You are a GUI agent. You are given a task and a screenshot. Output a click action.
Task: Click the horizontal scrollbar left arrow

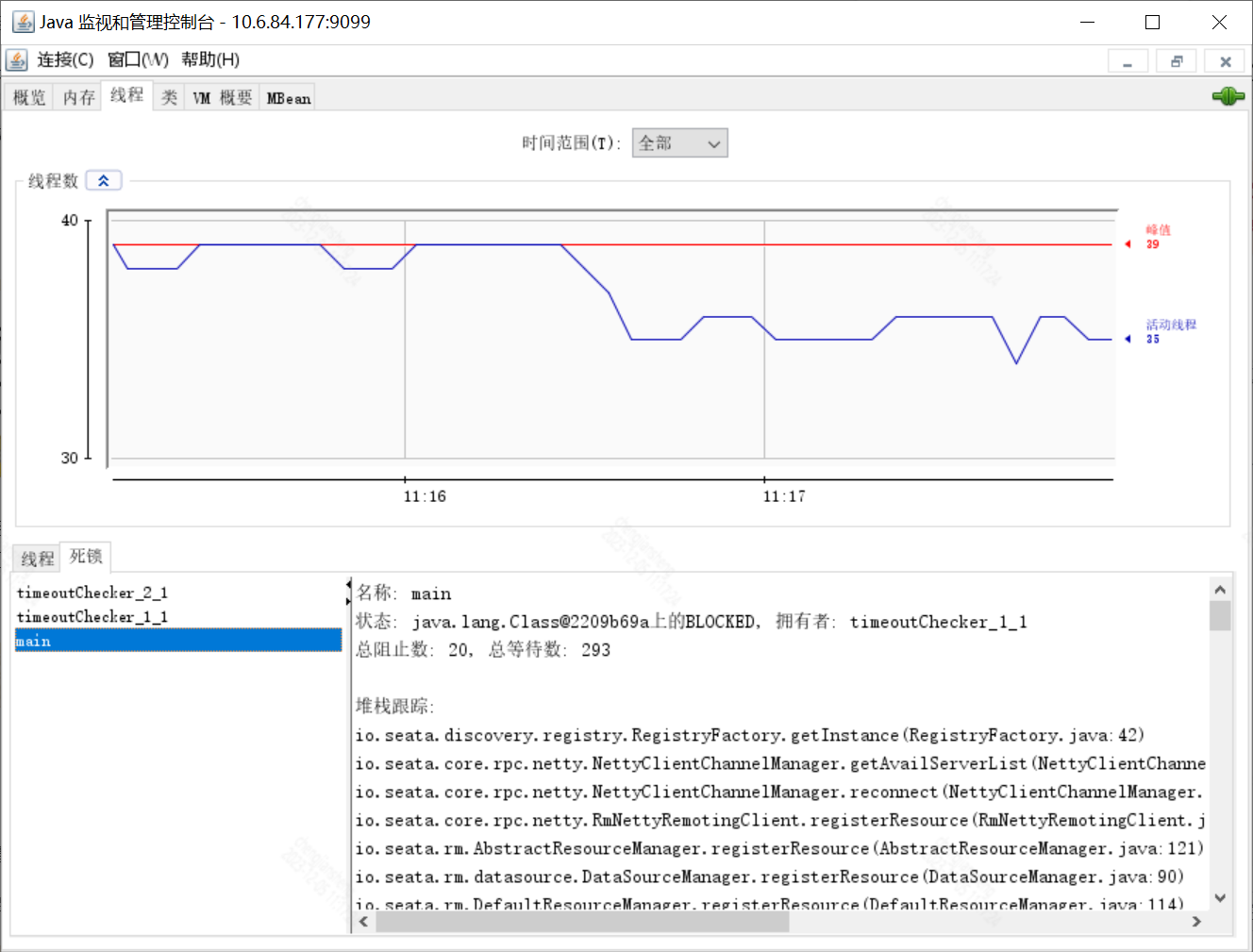[364, 922]
